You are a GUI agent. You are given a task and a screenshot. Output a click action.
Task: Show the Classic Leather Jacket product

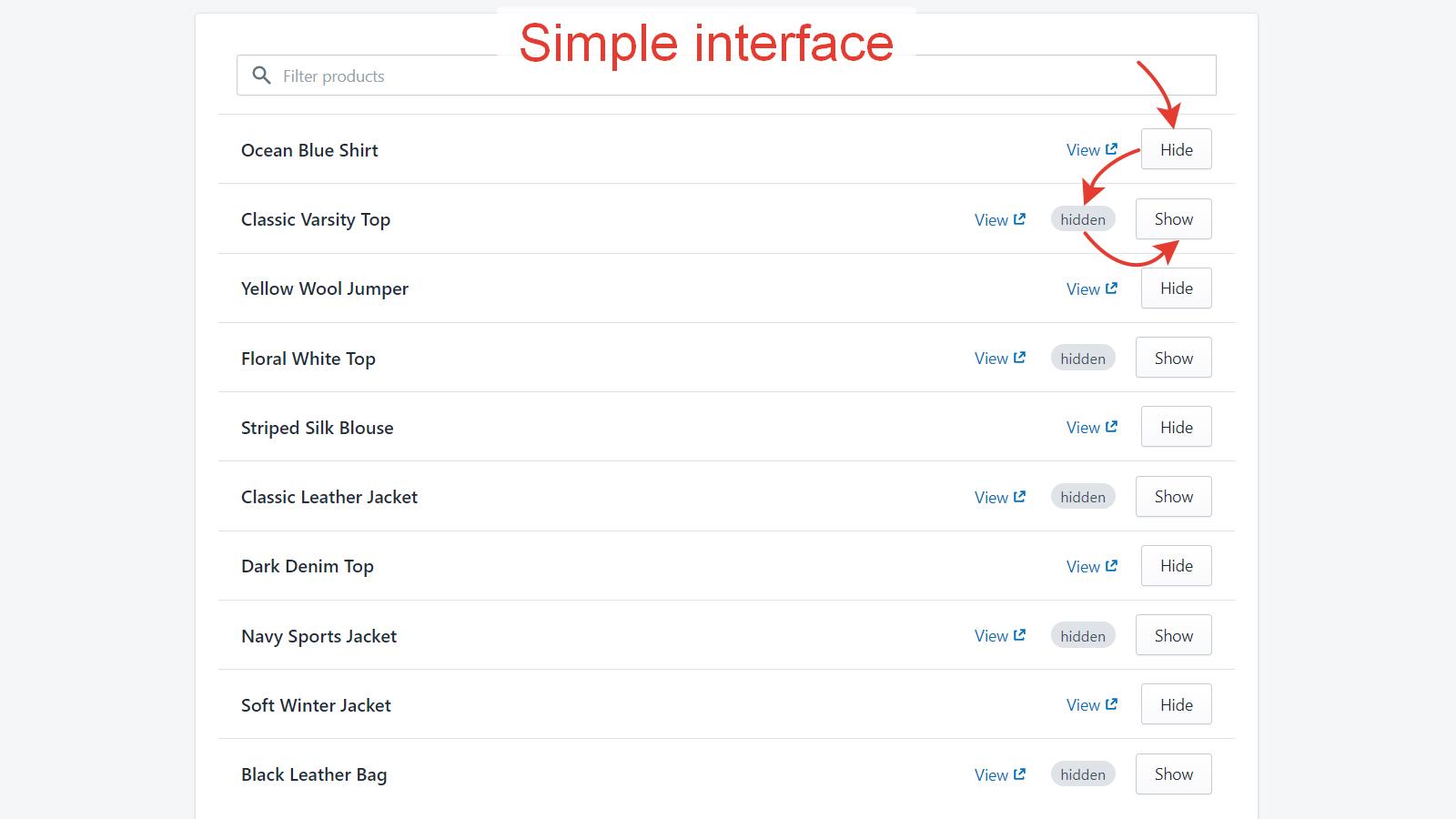[1173, 496]
